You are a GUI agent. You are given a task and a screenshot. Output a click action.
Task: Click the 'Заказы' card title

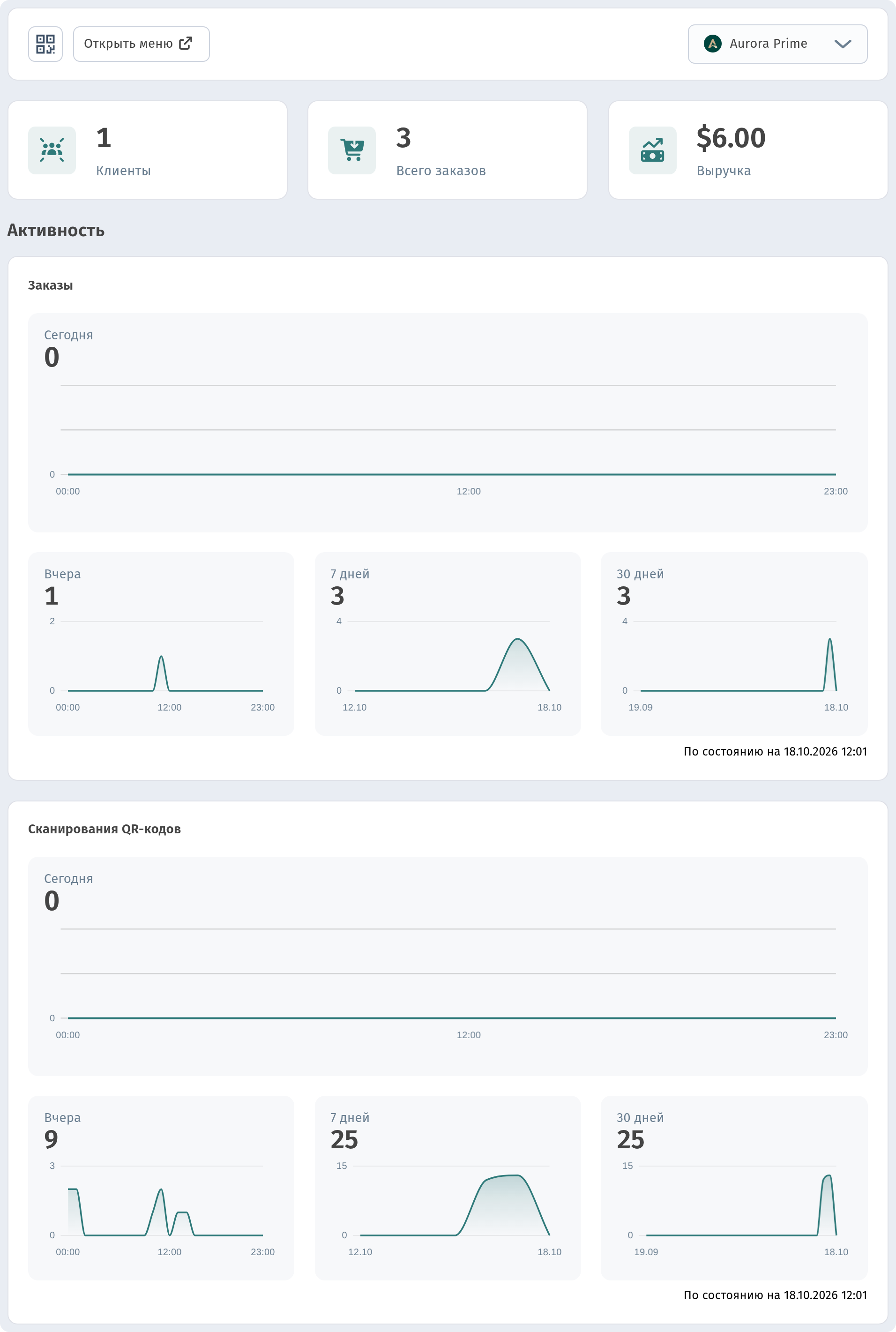pos(50,285)
